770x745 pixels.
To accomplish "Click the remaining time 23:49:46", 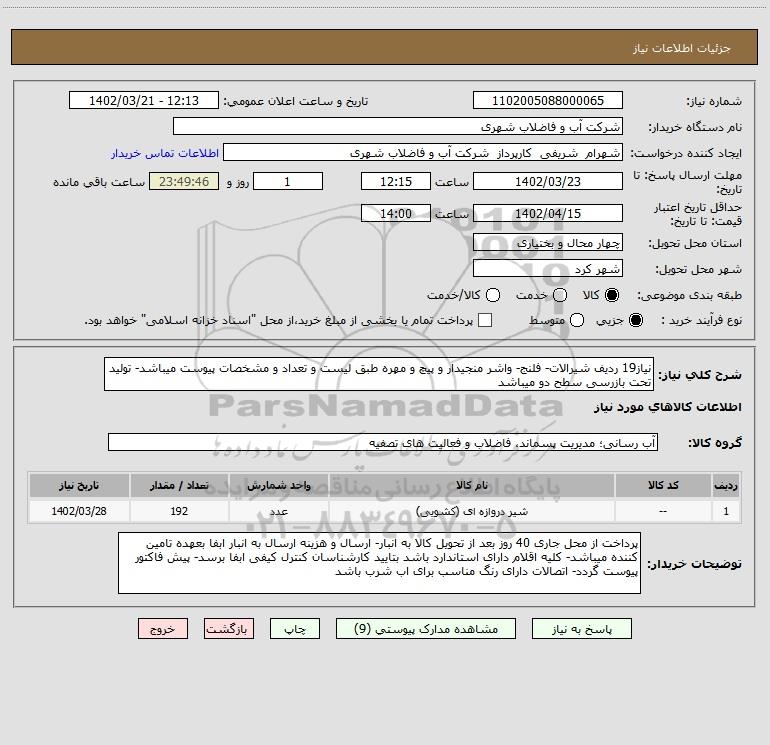I will (x=184, y=181).
